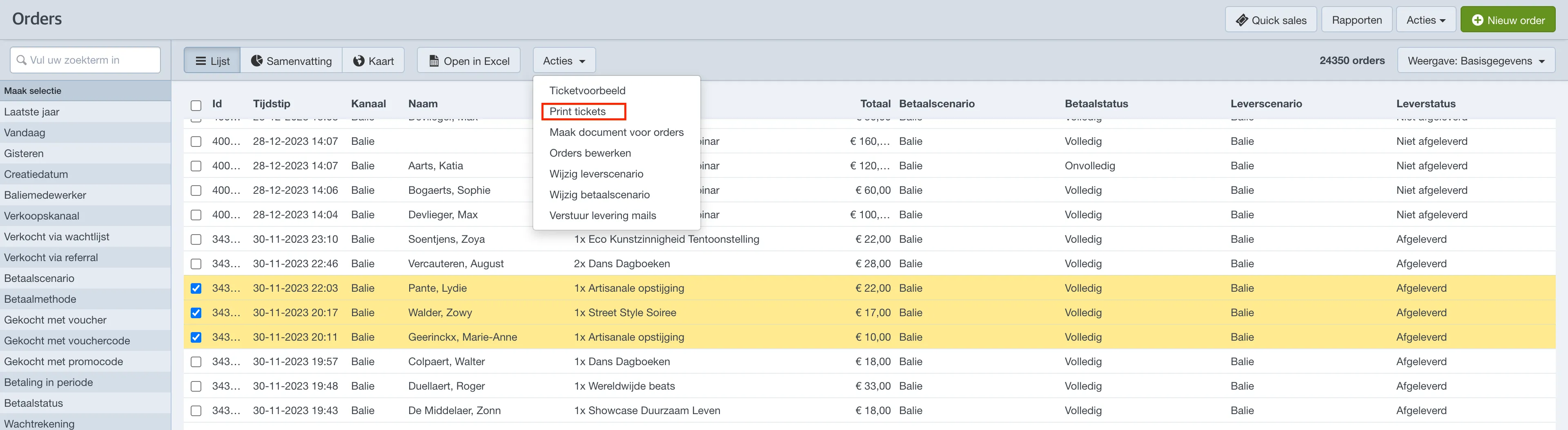Viewport: 1568px width, 430px height.
Task: Uncheck the Walder, Zowy order checkbox
Action: [196, 313]
